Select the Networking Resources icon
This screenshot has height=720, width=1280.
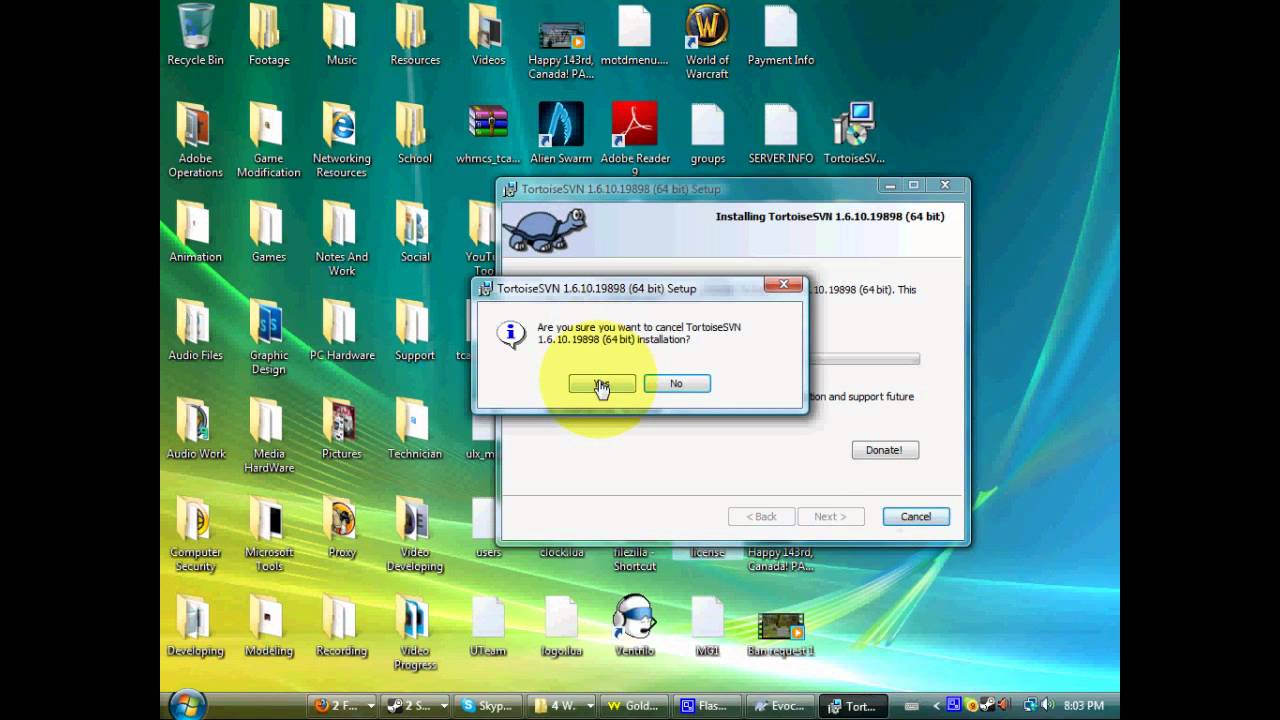click(x=341, y=140)
